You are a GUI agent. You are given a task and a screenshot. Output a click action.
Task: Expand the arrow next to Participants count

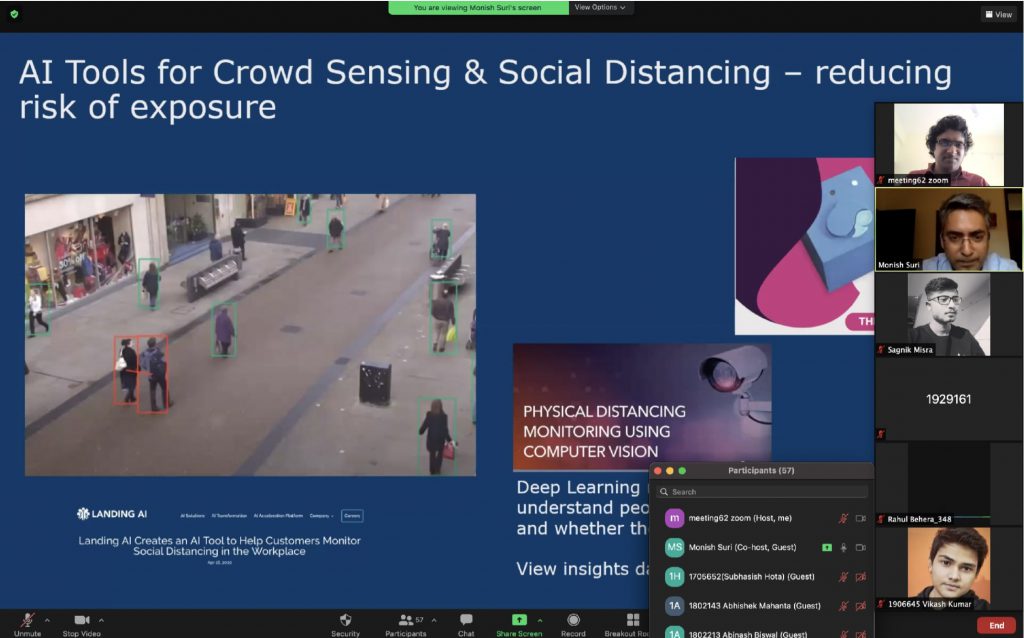tap(434, 620)
